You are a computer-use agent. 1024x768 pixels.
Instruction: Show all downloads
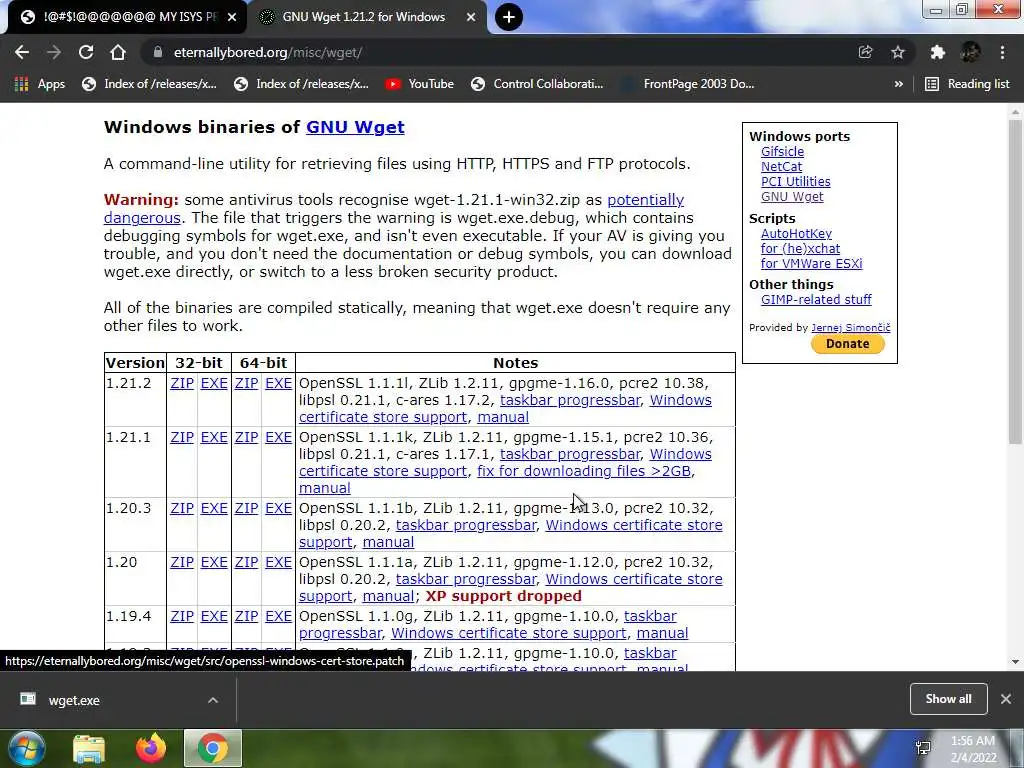[948, 699]
